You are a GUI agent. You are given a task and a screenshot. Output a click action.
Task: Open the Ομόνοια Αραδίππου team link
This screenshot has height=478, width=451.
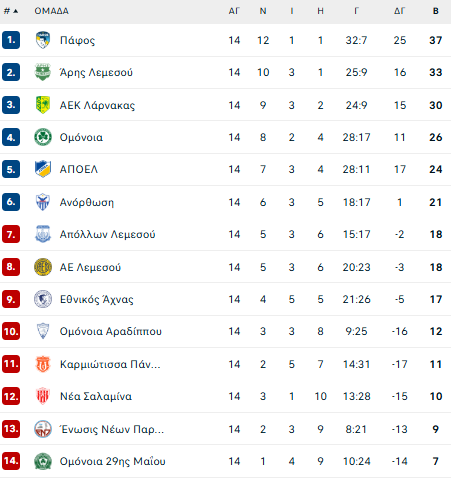(111, 331)
